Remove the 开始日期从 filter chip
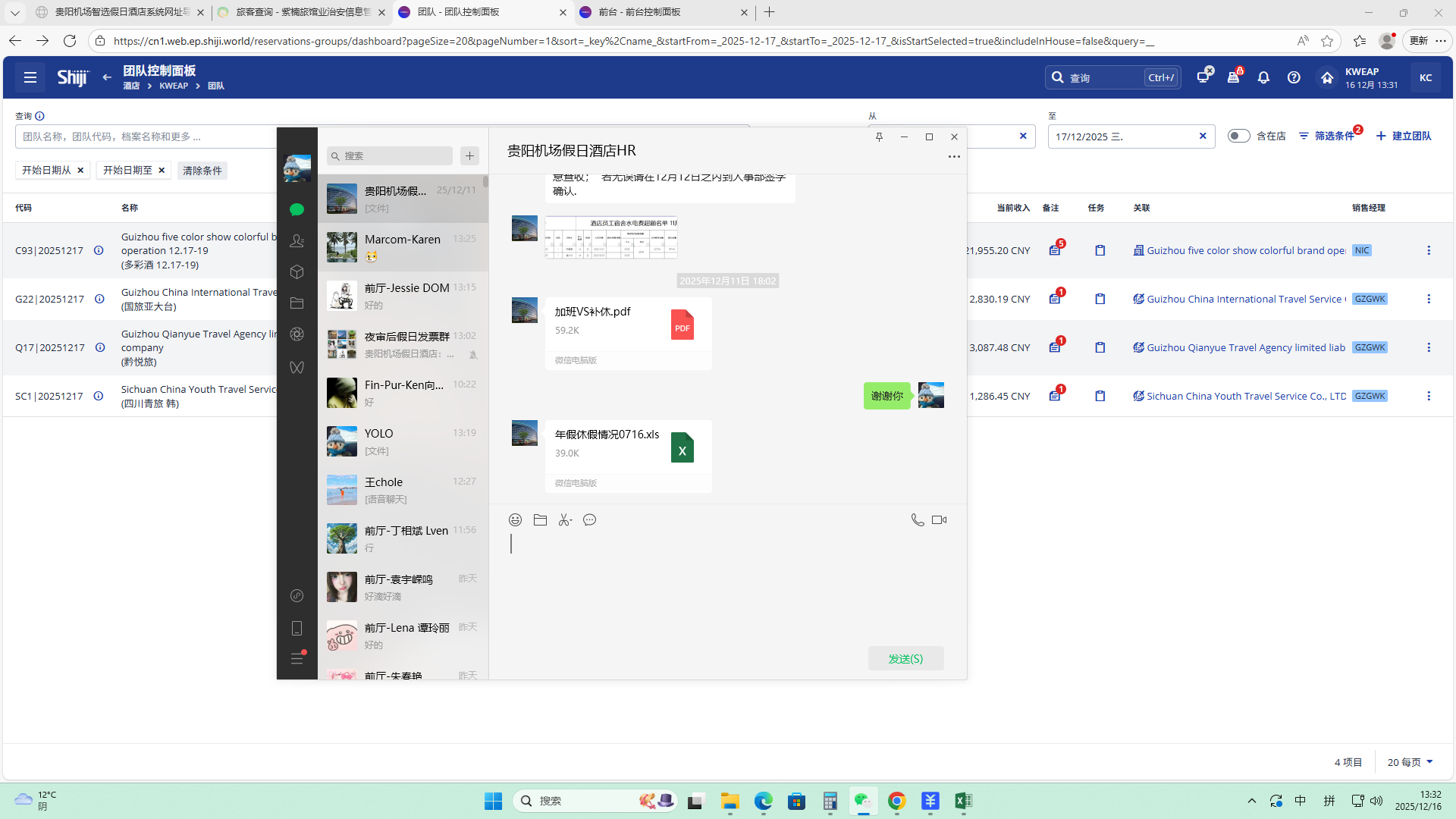Image resolution: width=1456 pixels, height=819 pixels. [x=80, y=170]
